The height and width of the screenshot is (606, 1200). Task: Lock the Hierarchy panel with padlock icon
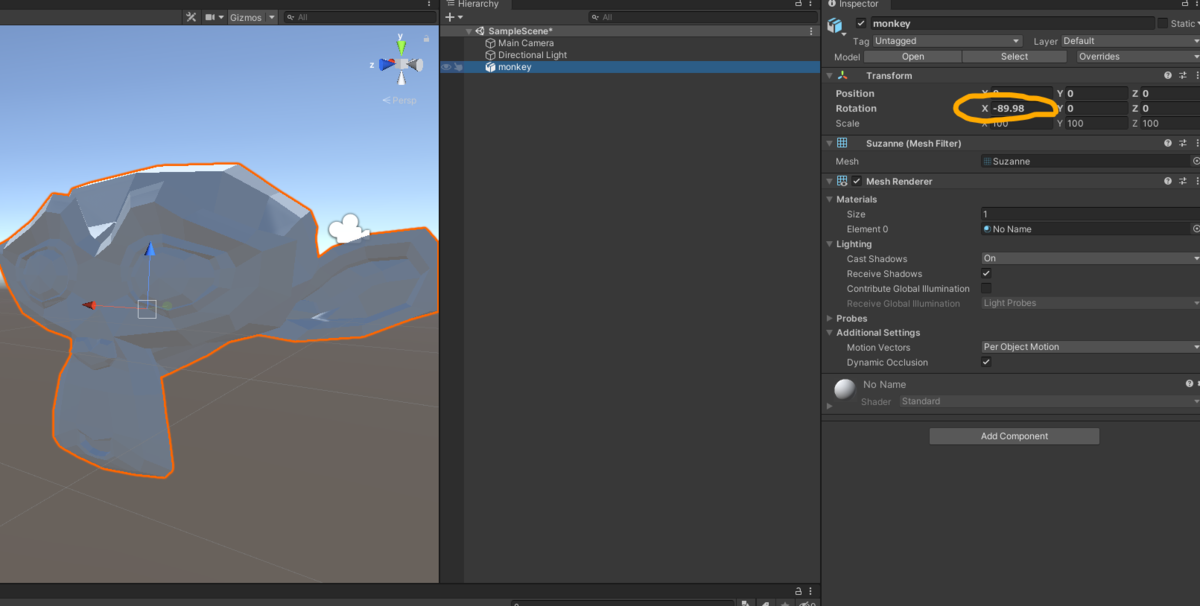[x=798, y=4]
